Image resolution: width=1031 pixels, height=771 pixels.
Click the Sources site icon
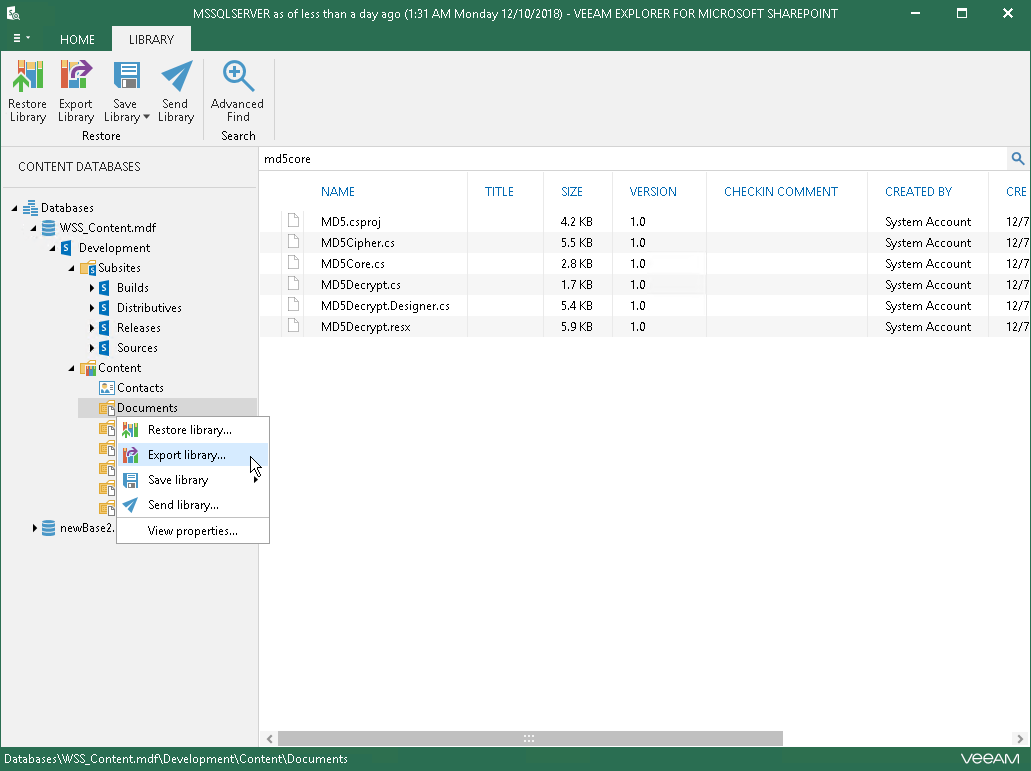(104, 348)
